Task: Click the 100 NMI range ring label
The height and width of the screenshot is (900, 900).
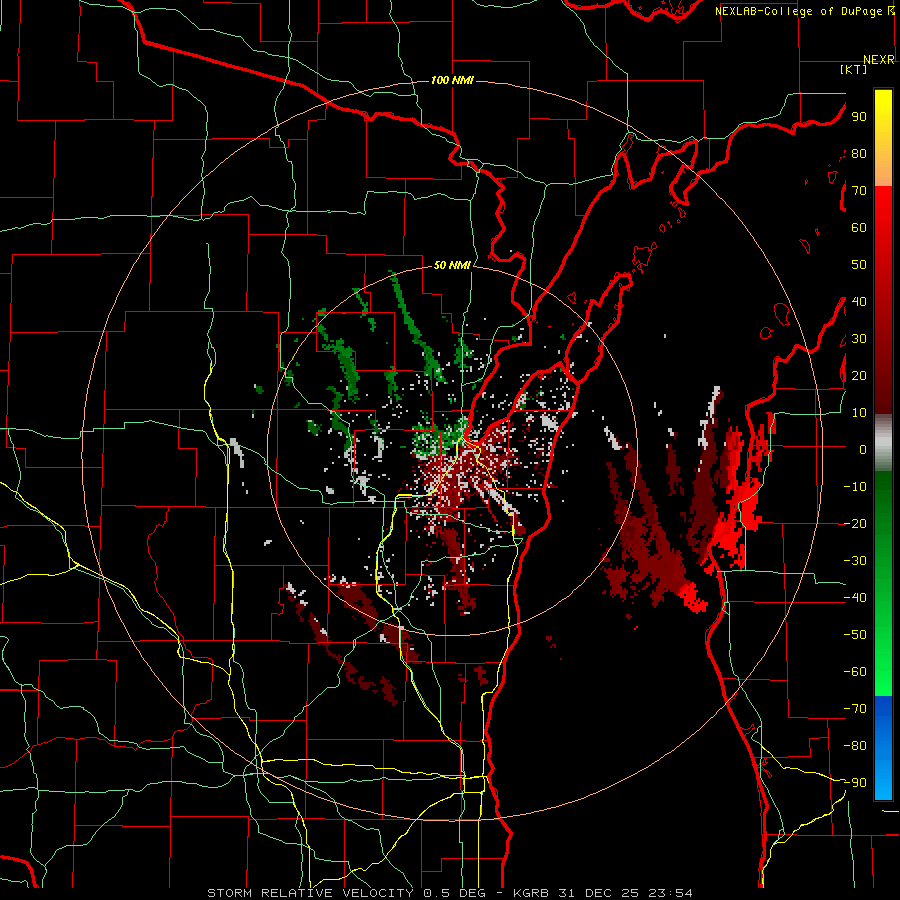Action: (x=452, y=80)
